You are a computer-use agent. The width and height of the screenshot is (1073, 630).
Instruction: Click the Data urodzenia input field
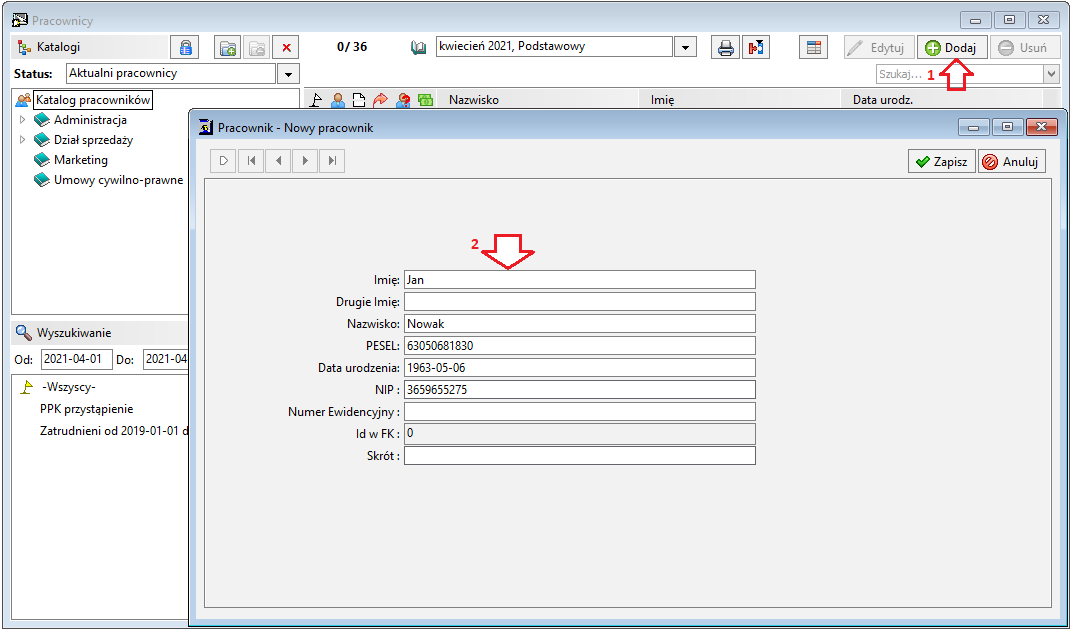point(580,367)
